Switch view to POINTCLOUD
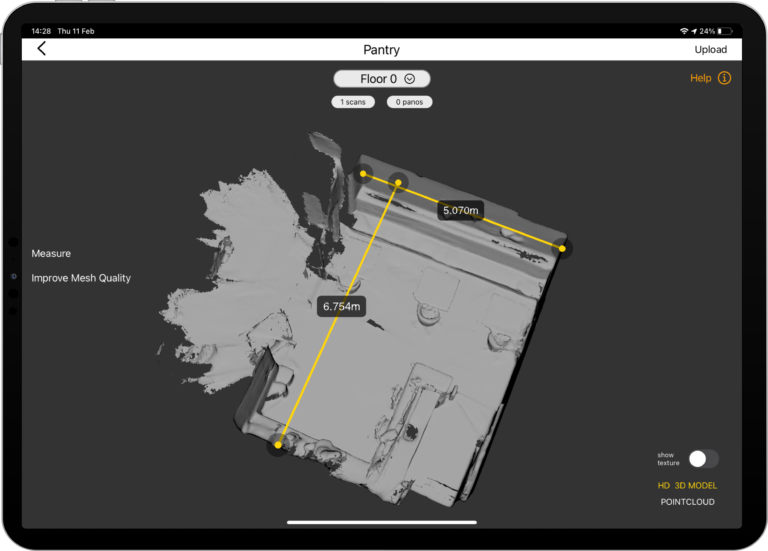This screenshot has width=768, height=551. [687, 502]
